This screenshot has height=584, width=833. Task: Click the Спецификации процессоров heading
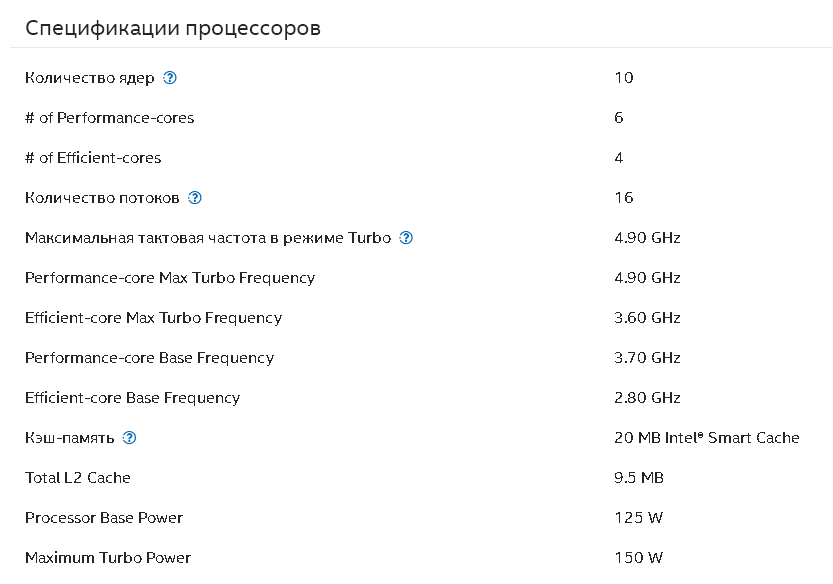pos(173,28)
